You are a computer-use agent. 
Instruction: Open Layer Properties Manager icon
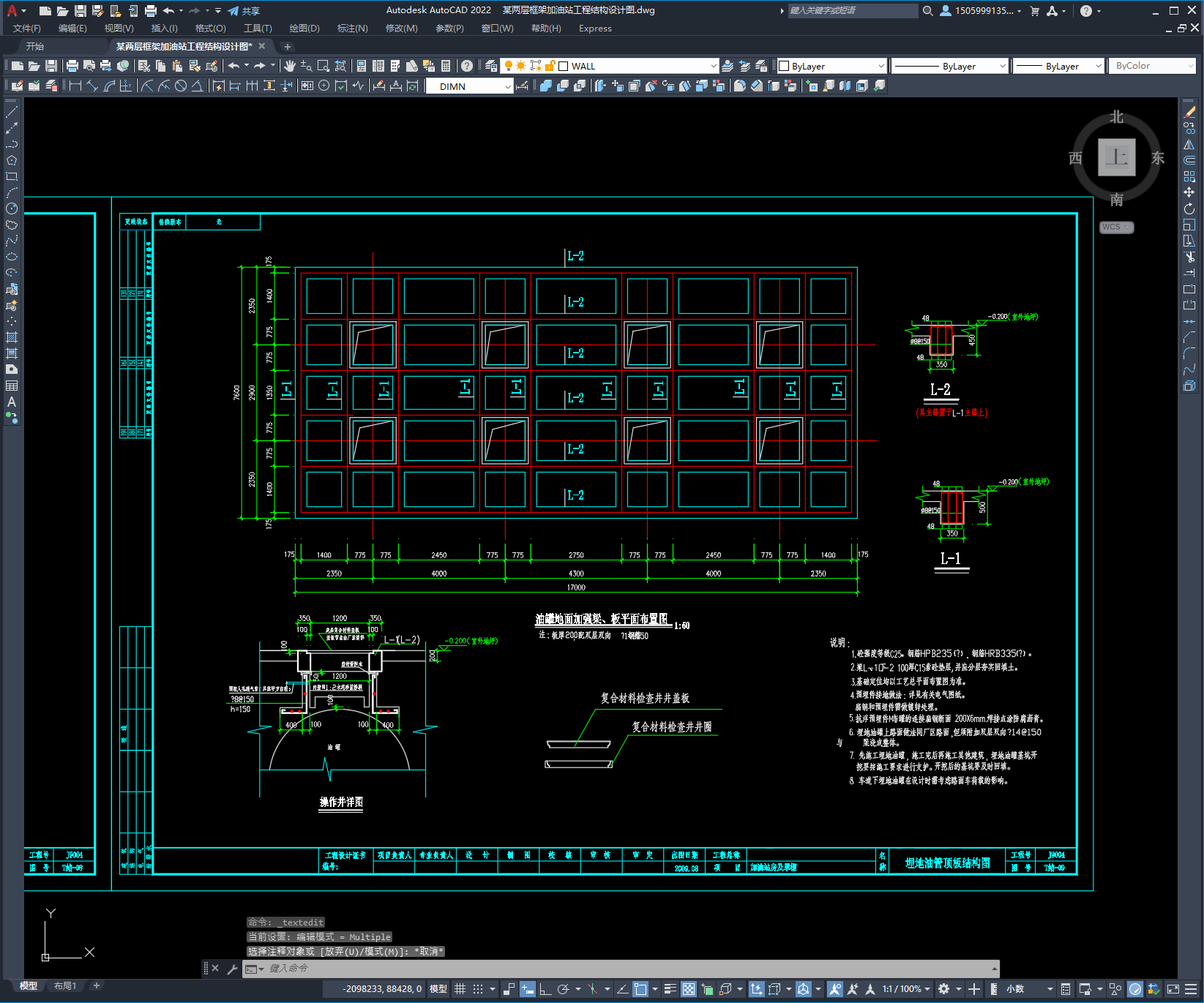point(491,66)
